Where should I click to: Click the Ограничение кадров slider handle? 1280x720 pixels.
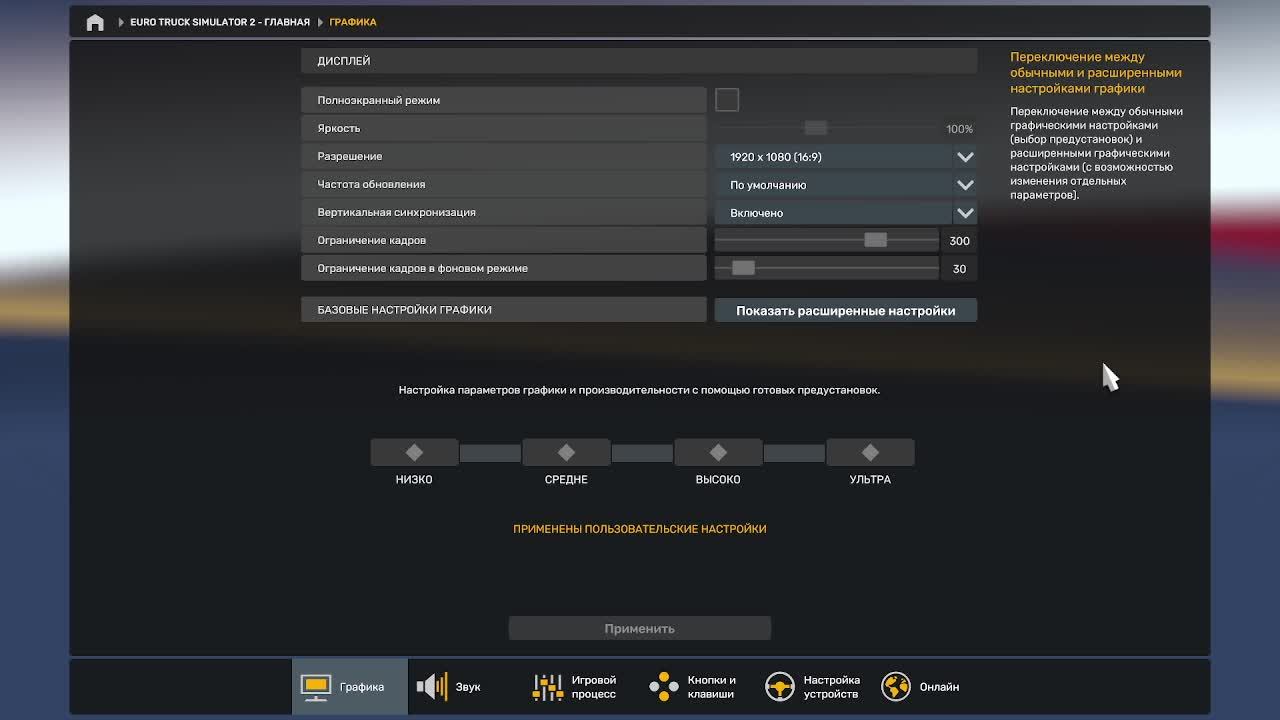click(x=875, y=240)
